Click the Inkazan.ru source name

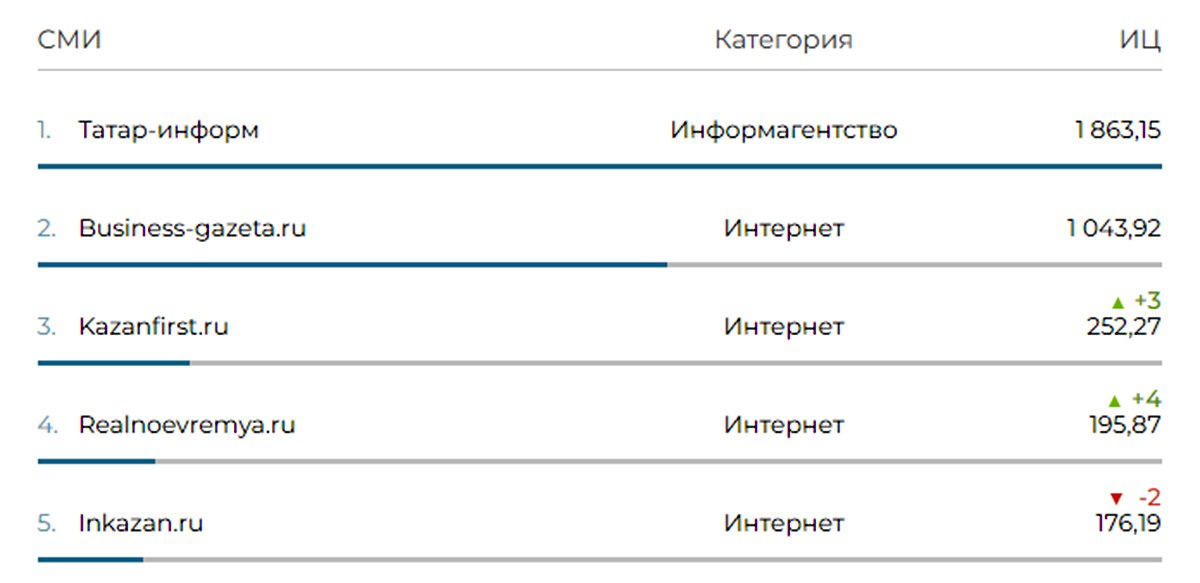click(x=140, y=523)
